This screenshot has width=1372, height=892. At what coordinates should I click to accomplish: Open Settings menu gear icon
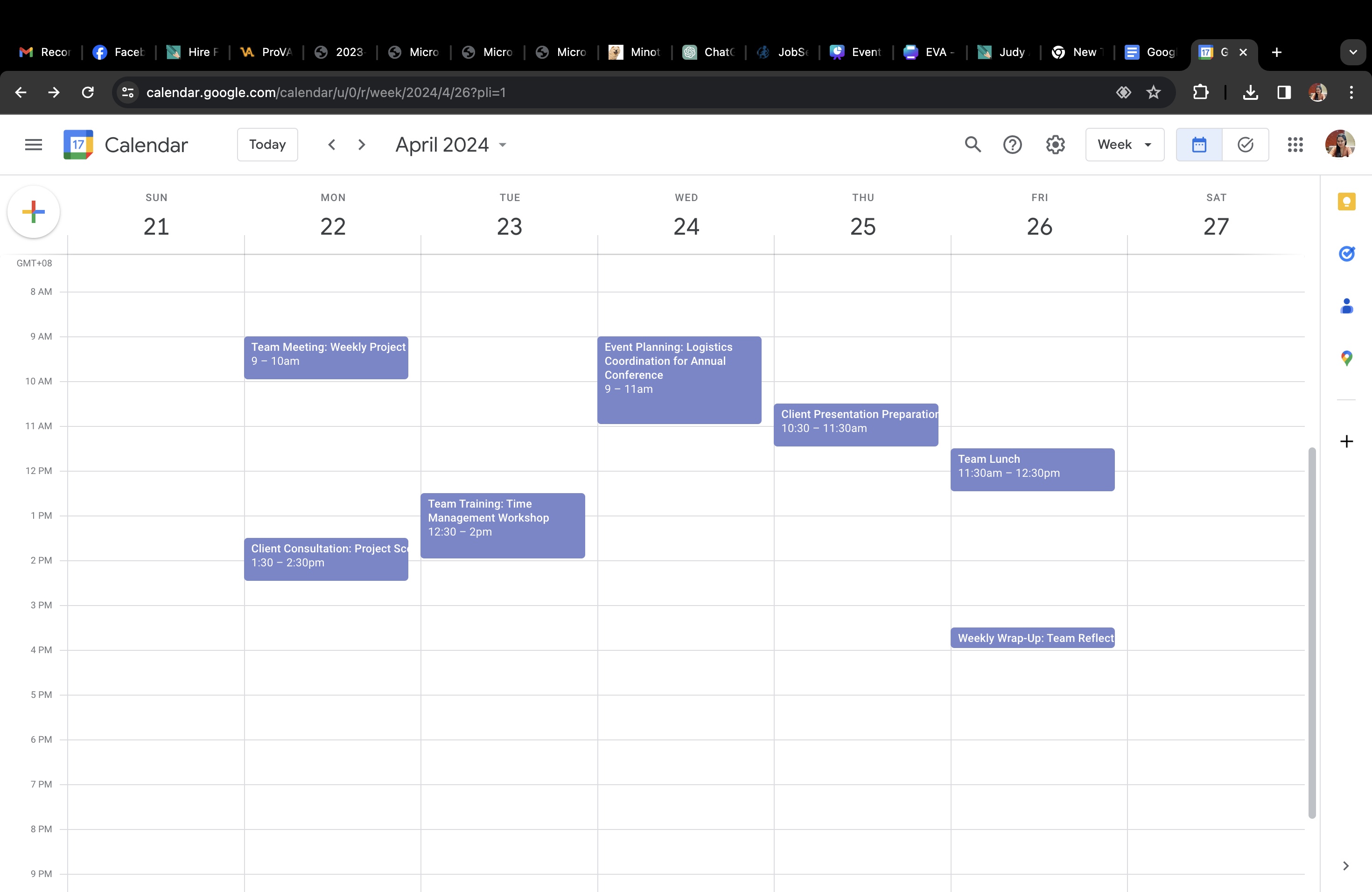[1055, 145]
